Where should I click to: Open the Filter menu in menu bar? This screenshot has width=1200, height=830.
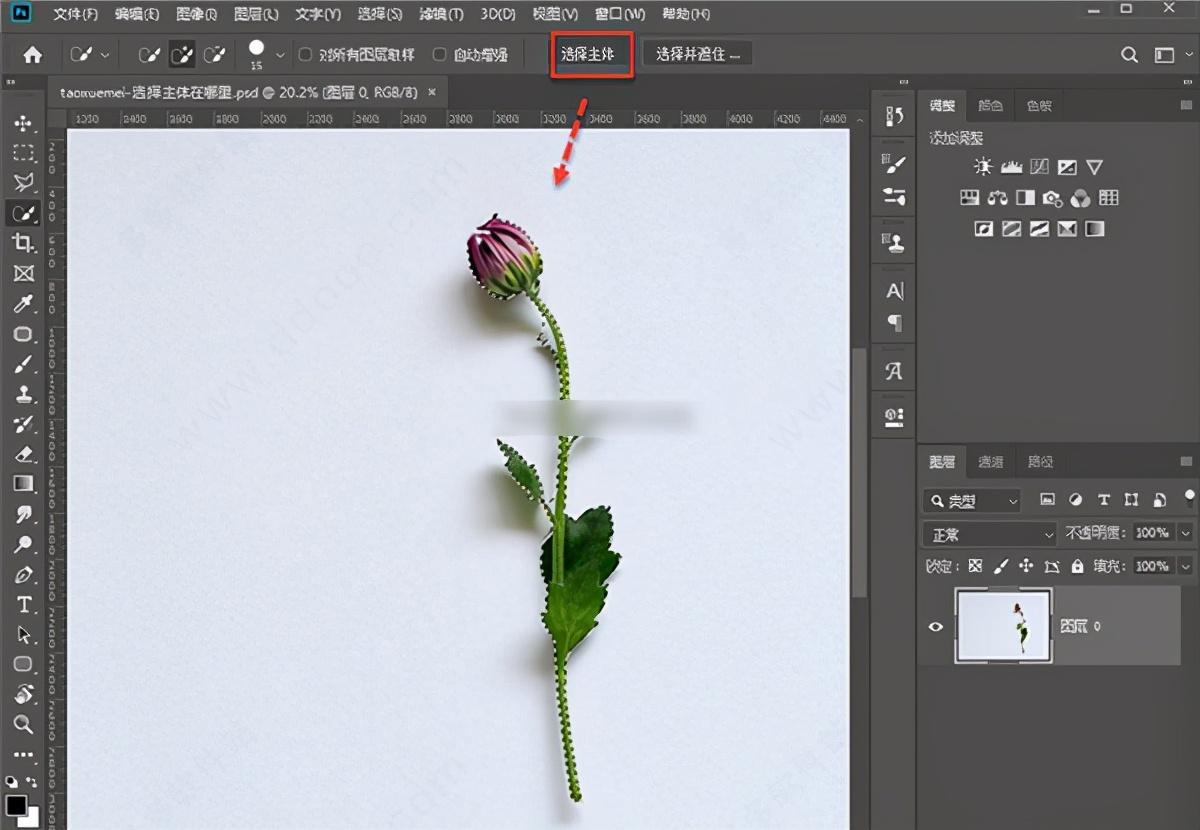[x=441, y=14]
